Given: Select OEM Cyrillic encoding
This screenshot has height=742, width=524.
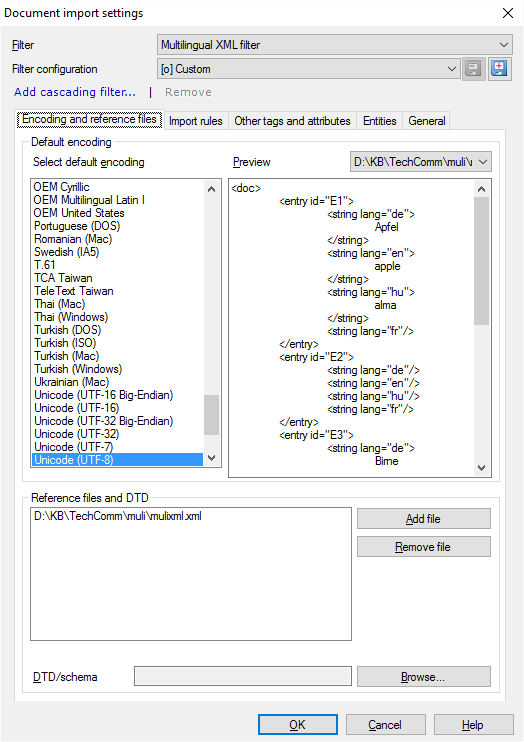Looking at the screenshot, I should click(x=117, y=187).
